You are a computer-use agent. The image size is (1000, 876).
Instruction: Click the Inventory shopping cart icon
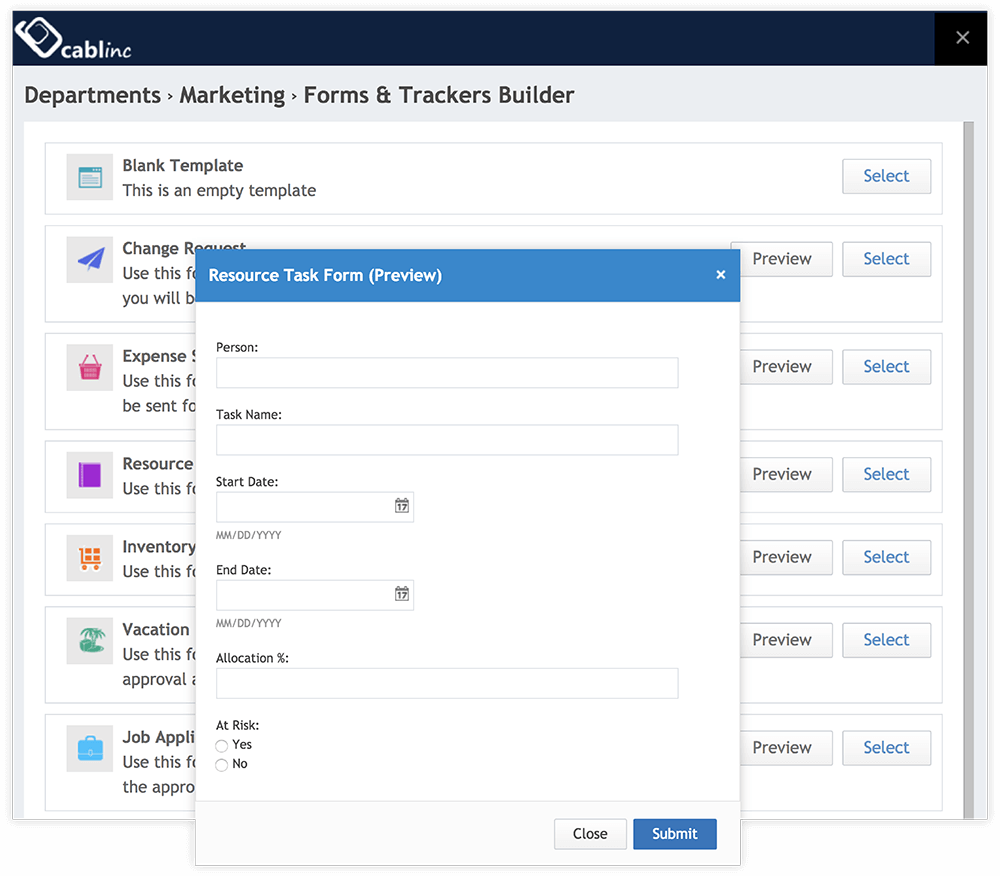click(x=88, y=558)
